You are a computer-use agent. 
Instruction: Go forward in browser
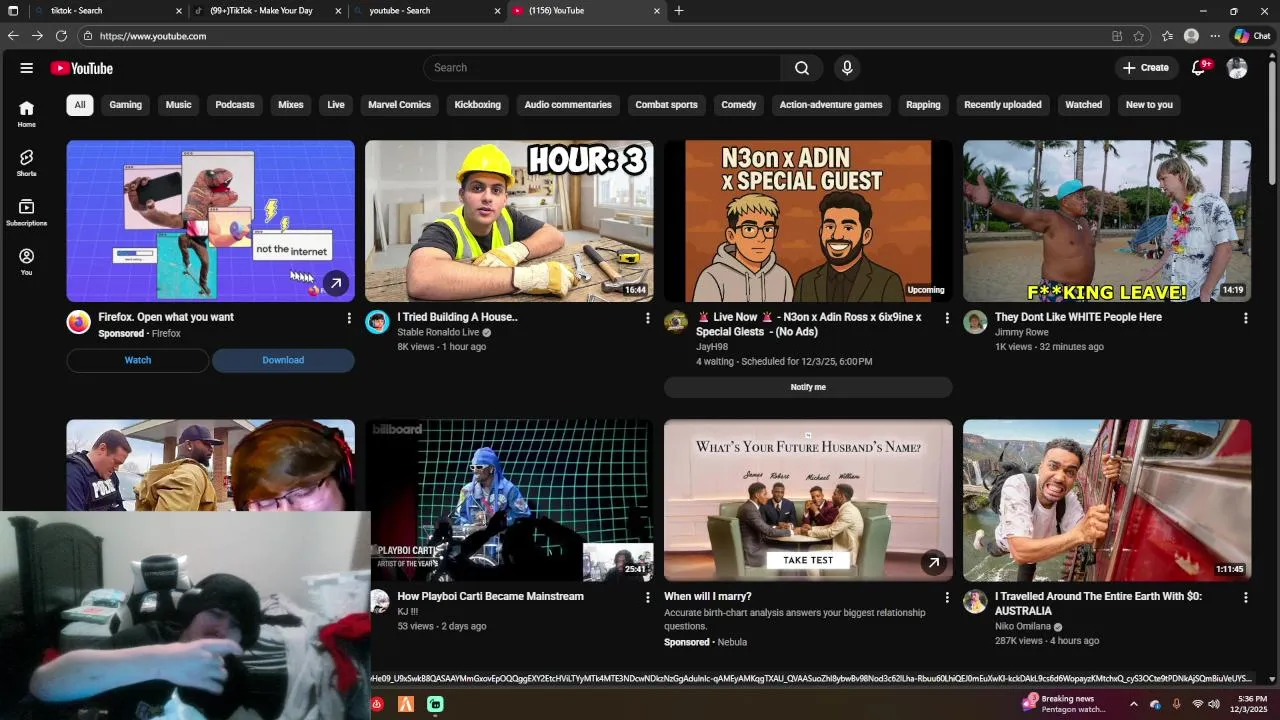tap(37, 36)
